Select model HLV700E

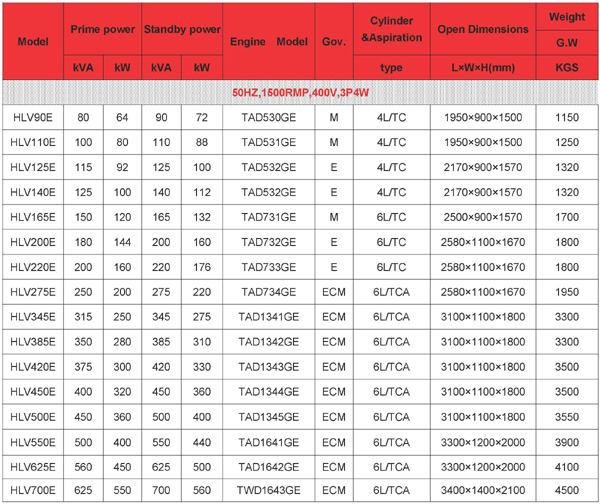click(33, 490)
